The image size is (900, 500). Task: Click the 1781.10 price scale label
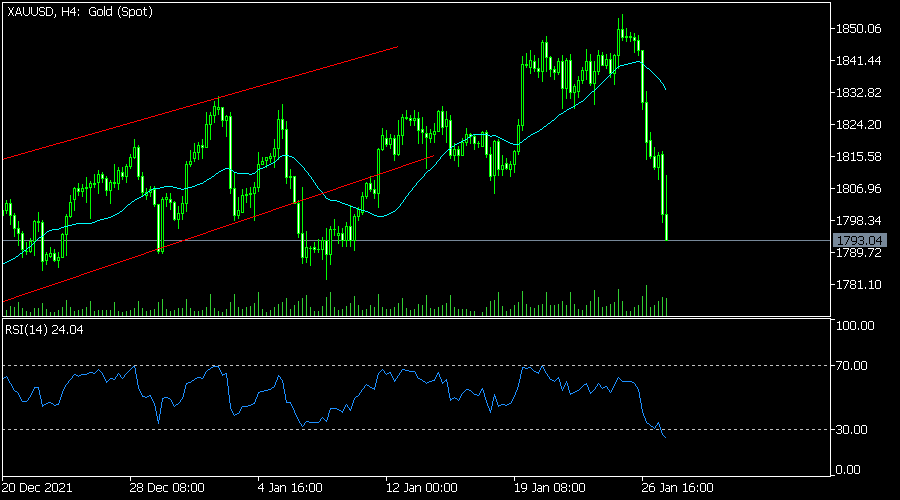point(858,285)
